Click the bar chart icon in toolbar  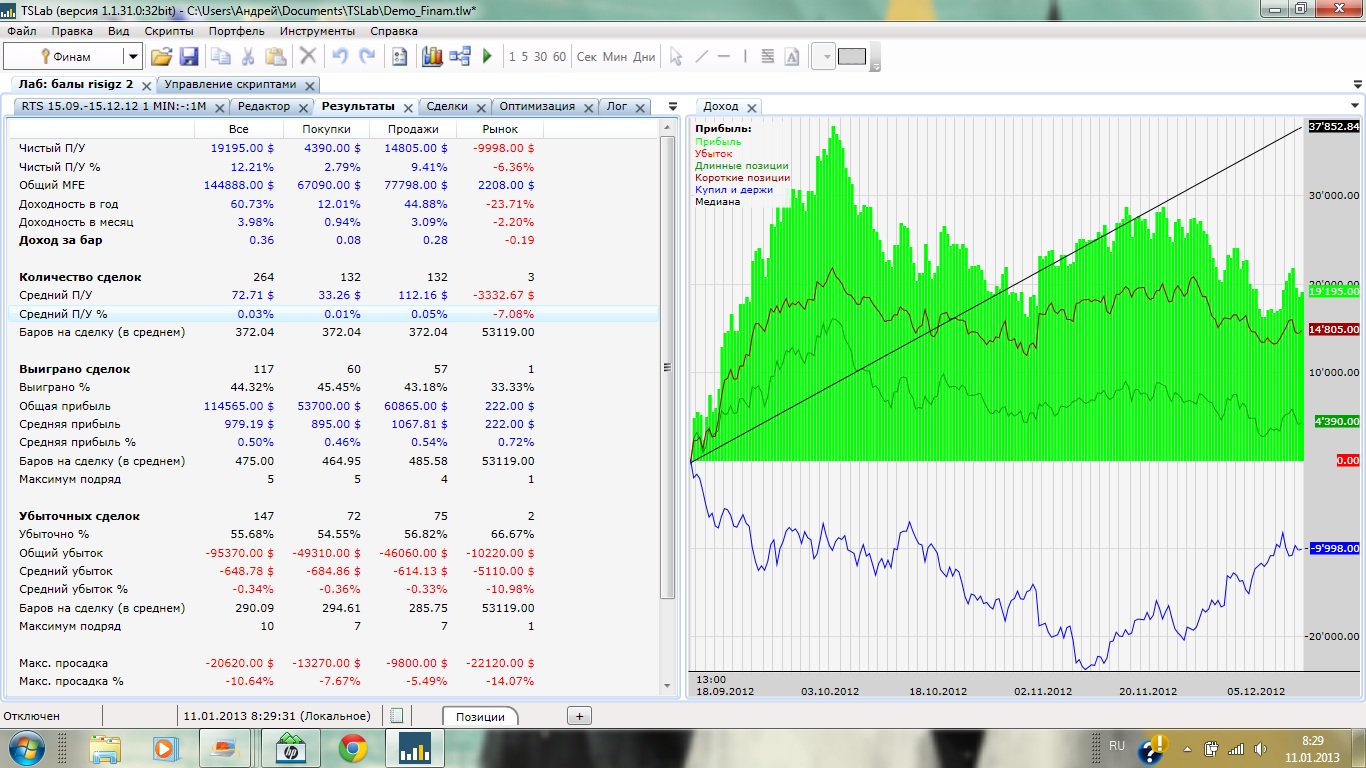(432, 57)
